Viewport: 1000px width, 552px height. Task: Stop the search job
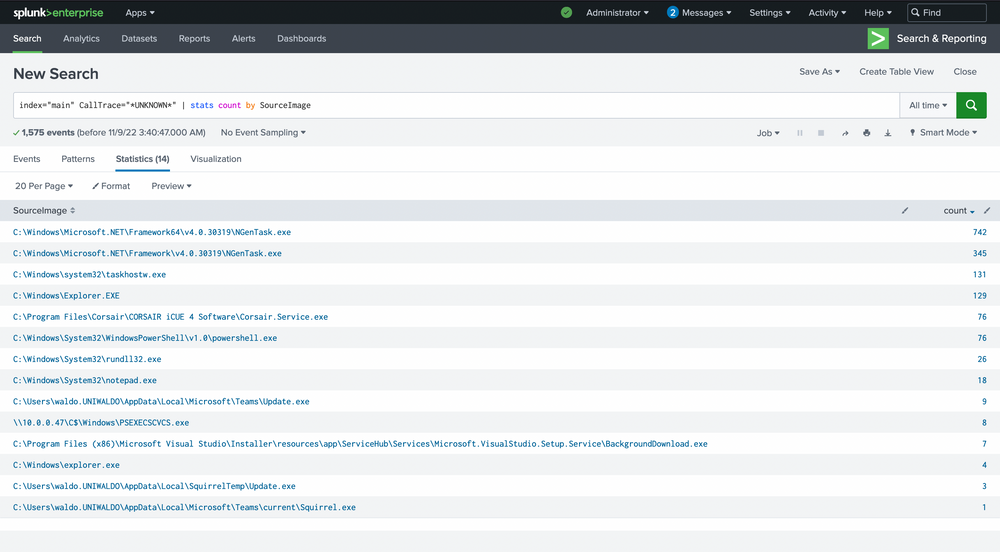tap(821, 133)
